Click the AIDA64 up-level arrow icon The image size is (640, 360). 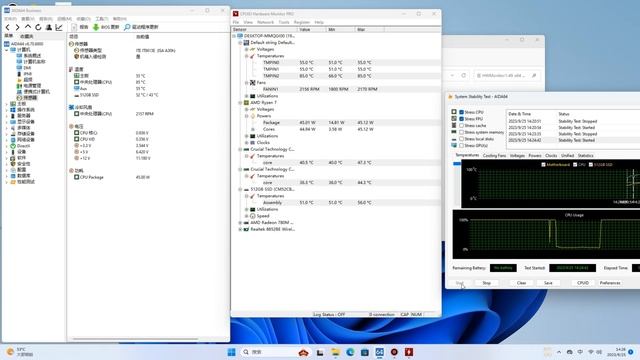click(28, 27)
